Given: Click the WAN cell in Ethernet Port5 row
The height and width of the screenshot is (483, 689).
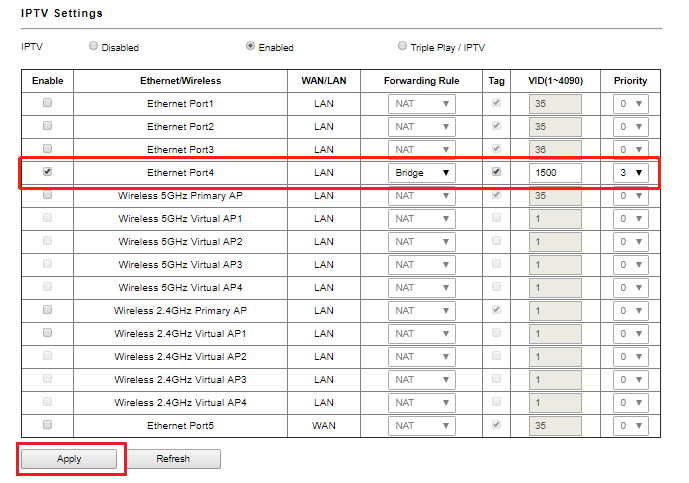Looking at the screenshot, I should pyautogui.click(x=324, y=425).
